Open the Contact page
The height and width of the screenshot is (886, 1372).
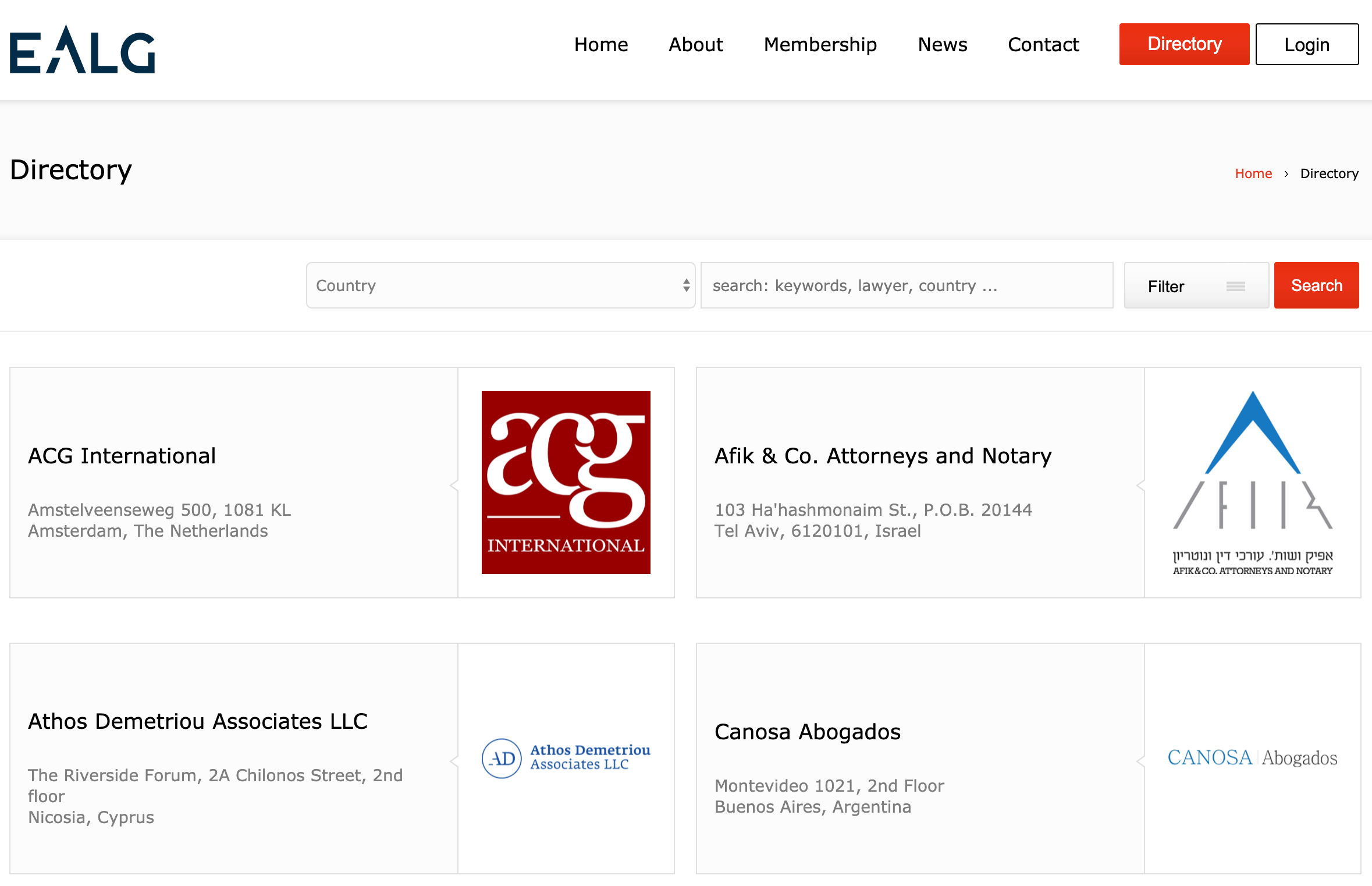pyautogui.click(x=1043, y=44)
